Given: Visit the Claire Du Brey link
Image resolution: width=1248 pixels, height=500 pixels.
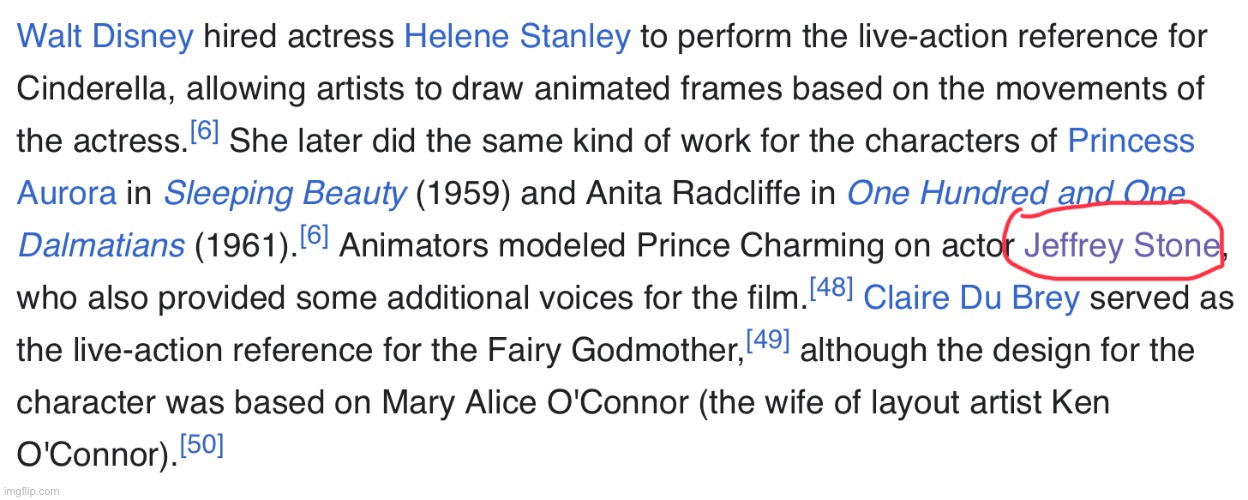Looking at the screenshot, I should pyautogui.click(x=970, y=297).
